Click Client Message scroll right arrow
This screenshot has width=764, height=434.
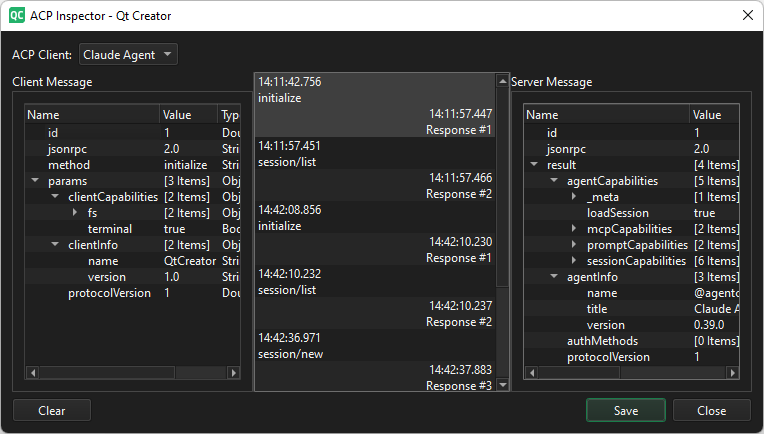click(x=234, y=373)
